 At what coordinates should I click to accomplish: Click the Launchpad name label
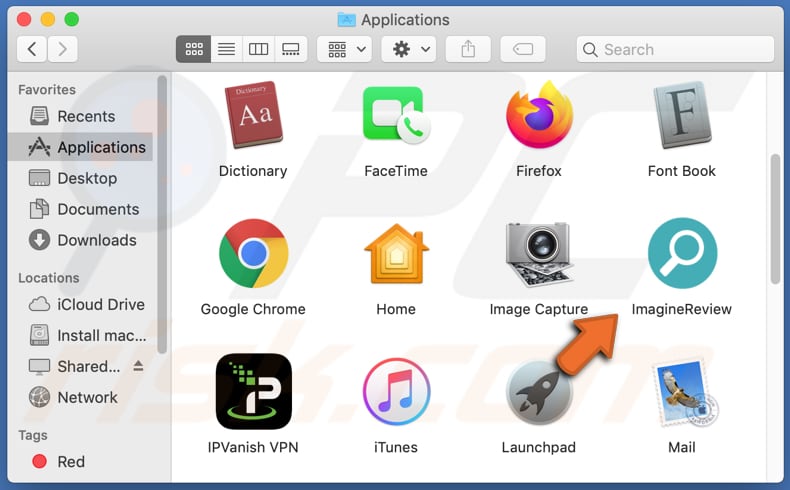(x=539, y=447)
